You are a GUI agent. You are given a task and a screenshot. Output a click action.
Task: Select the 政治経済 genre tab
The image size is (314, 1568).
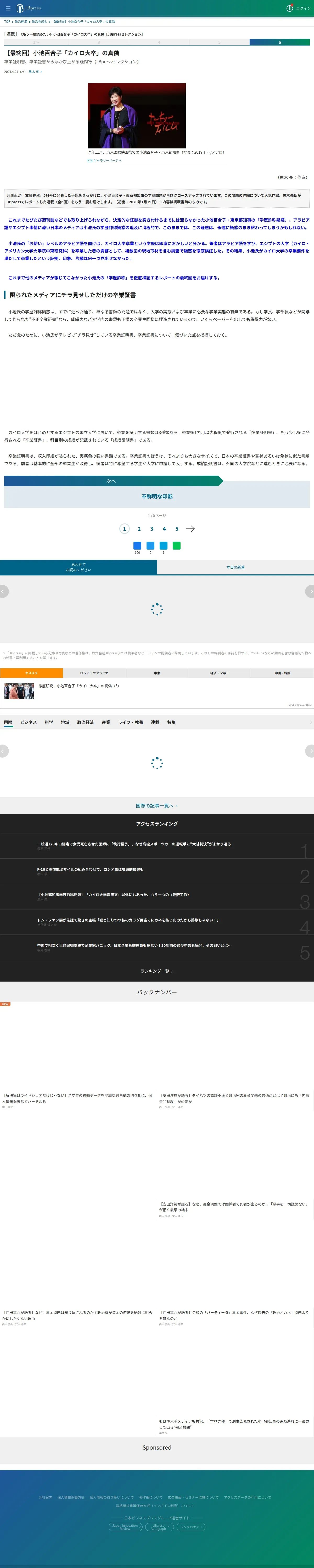tap(85, 723)
